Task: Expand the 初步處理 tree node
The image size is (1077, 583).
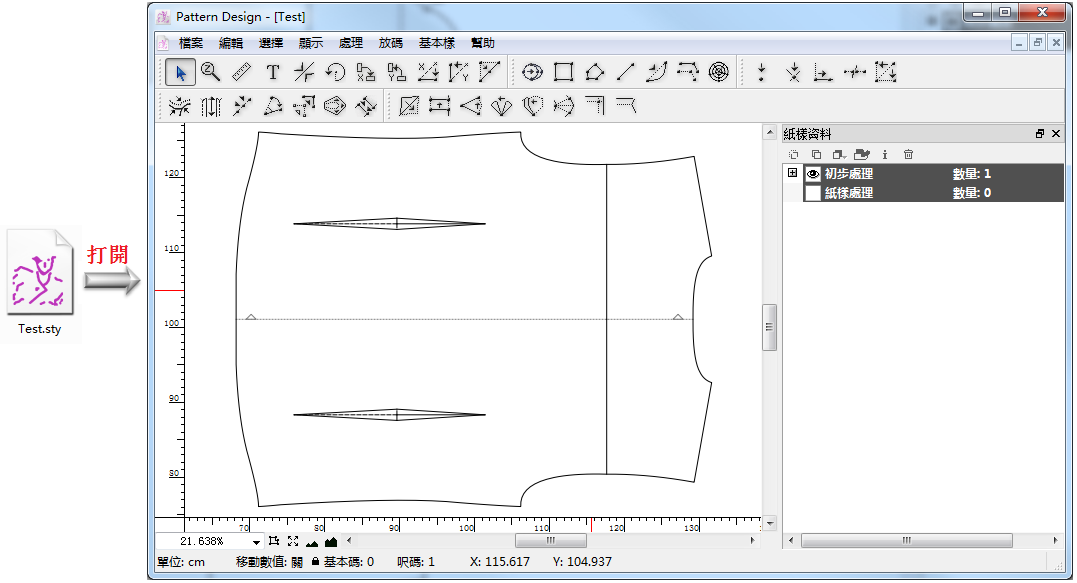Action: [793, 173]
